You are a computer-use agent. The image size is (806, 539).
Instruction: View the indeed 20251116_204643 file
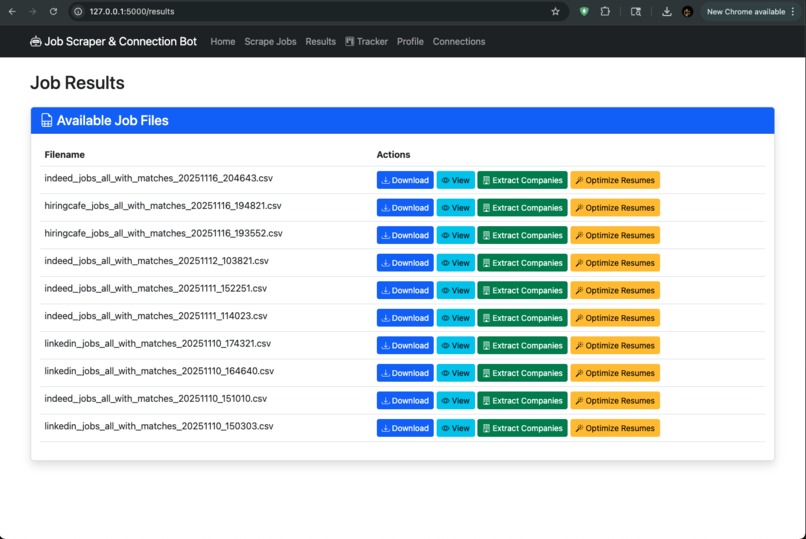pos(455,180)
